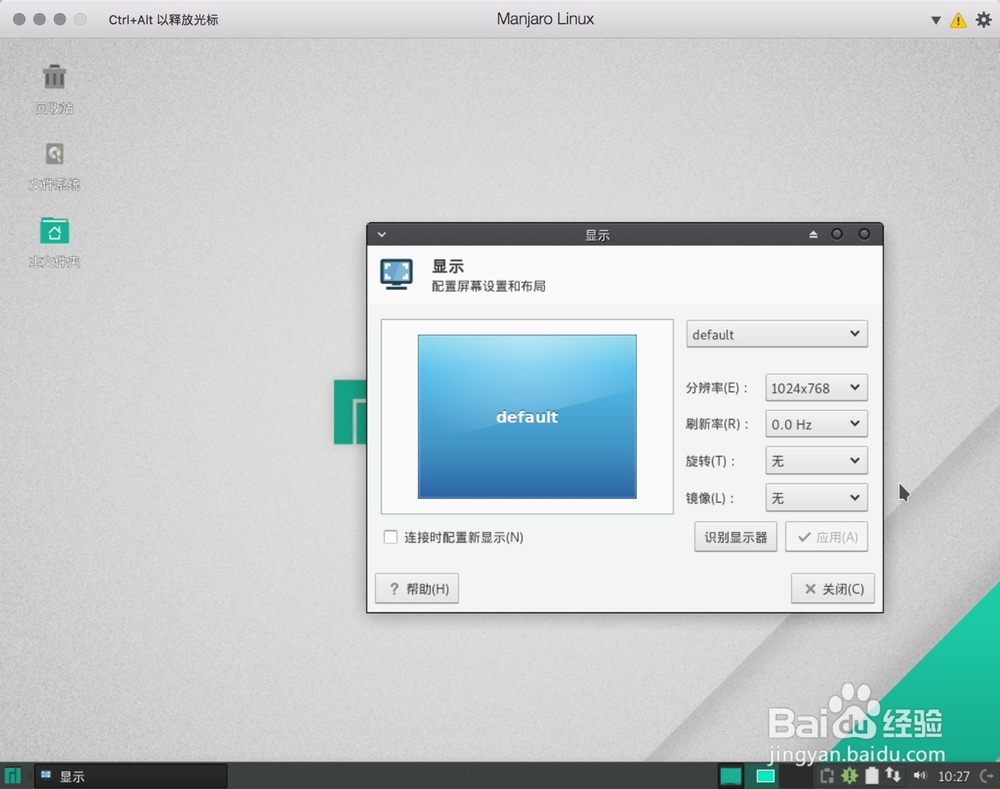Open the rotation (旋转) dropdown
Screen dimensions: 1000x789
click(x=816, y=461)
